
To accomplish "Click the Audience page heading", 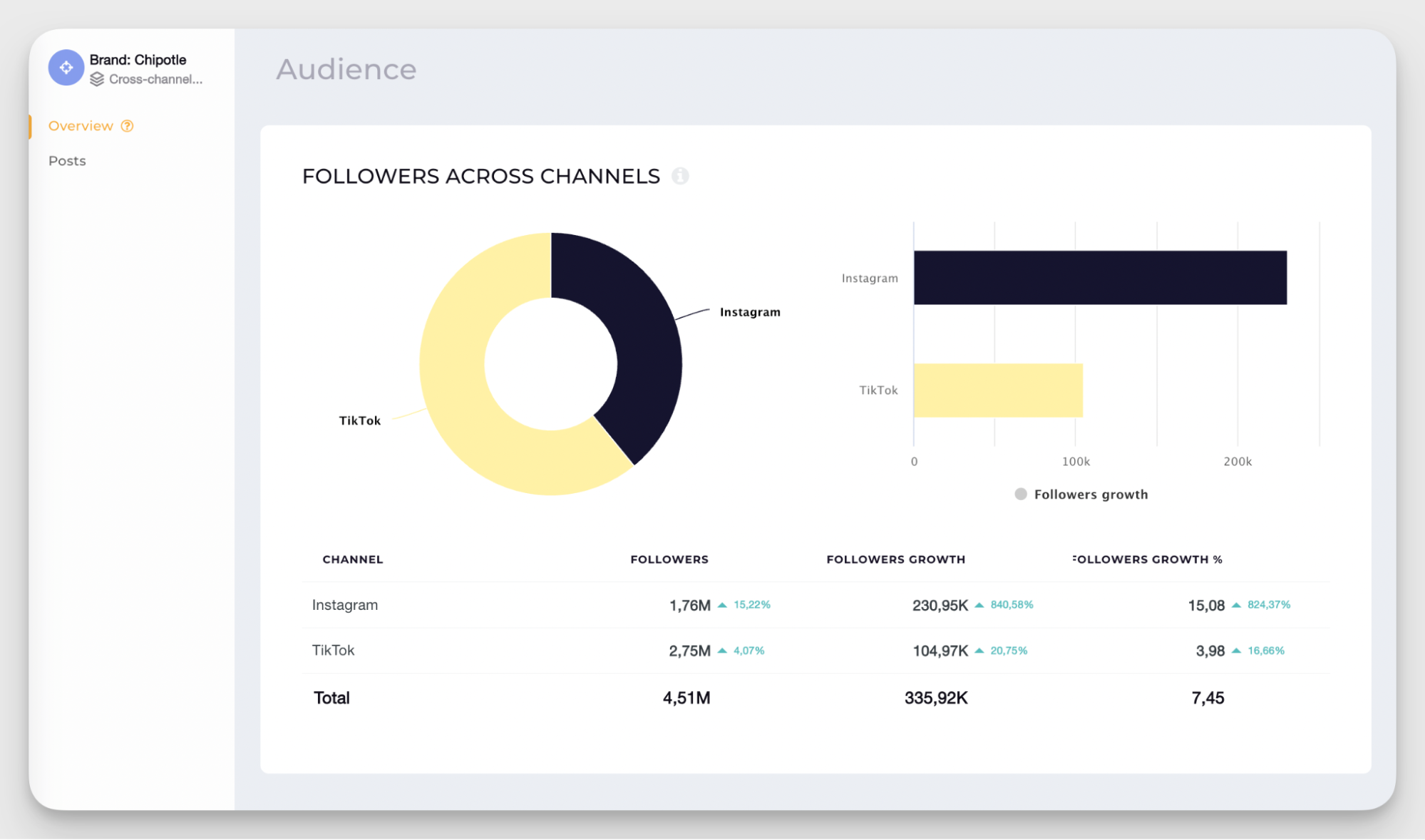I will [x=346, y=69].
